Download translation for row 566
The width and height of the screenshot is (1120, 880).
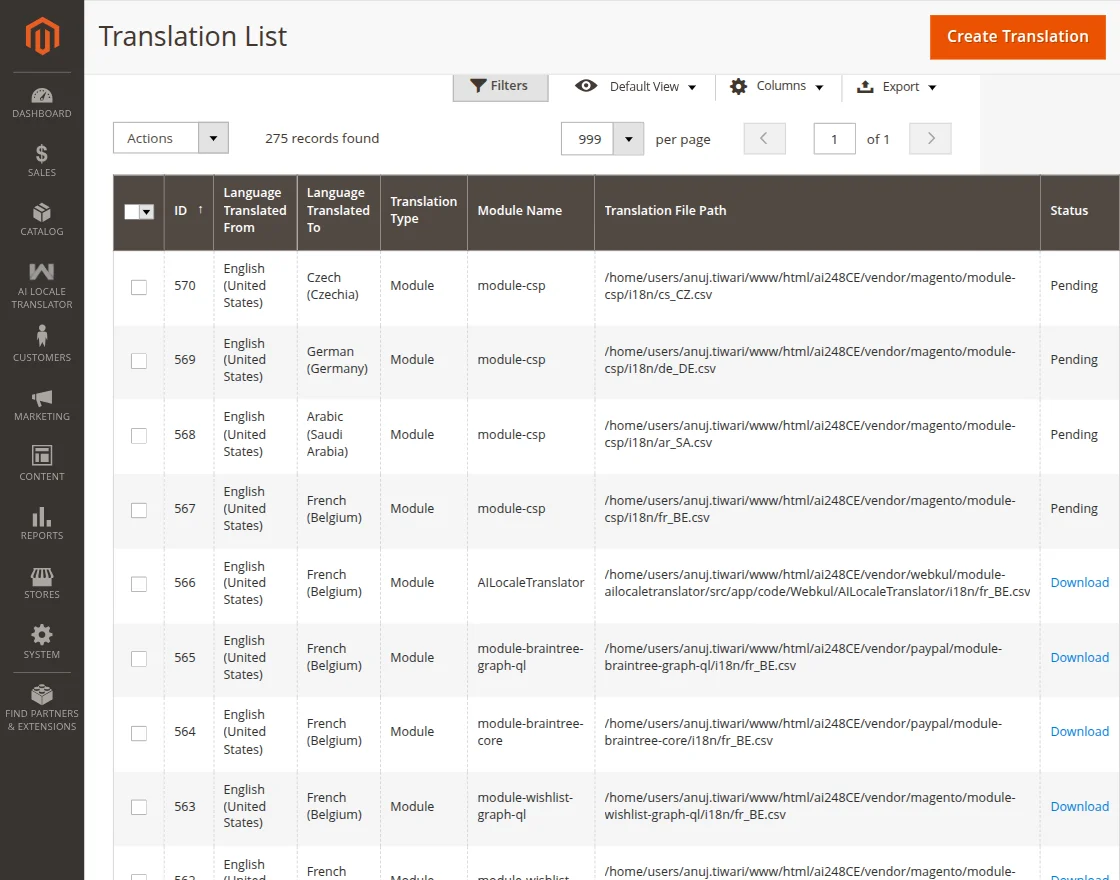(x=1079, y=583)
